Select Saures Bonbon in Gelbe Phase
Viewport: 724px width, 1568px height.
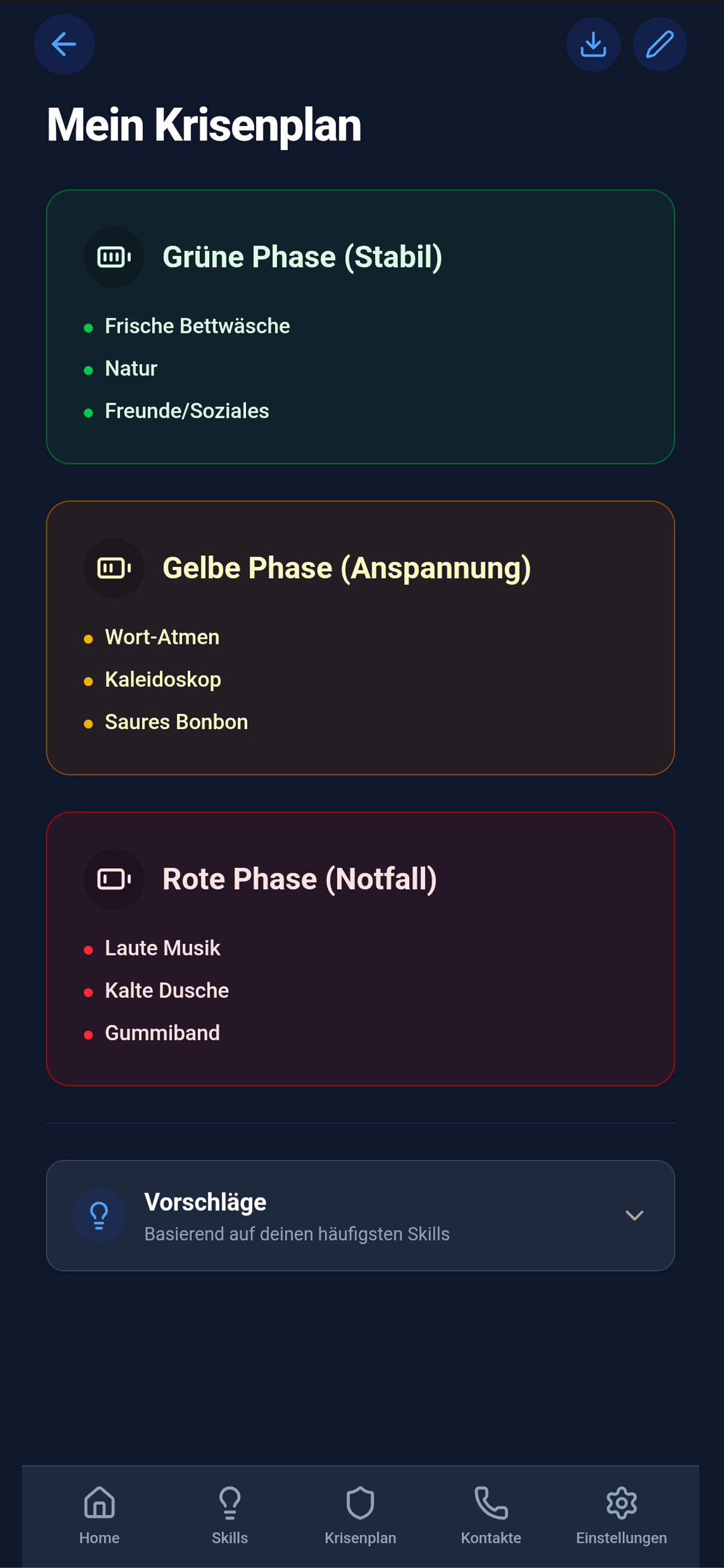(176, 722)
